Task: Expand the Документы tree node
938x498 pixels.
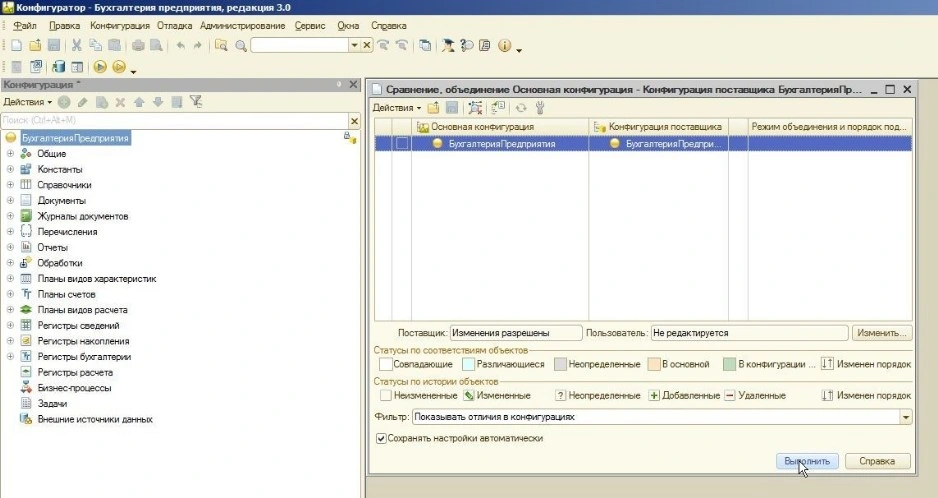Action: tap(10, 201)
